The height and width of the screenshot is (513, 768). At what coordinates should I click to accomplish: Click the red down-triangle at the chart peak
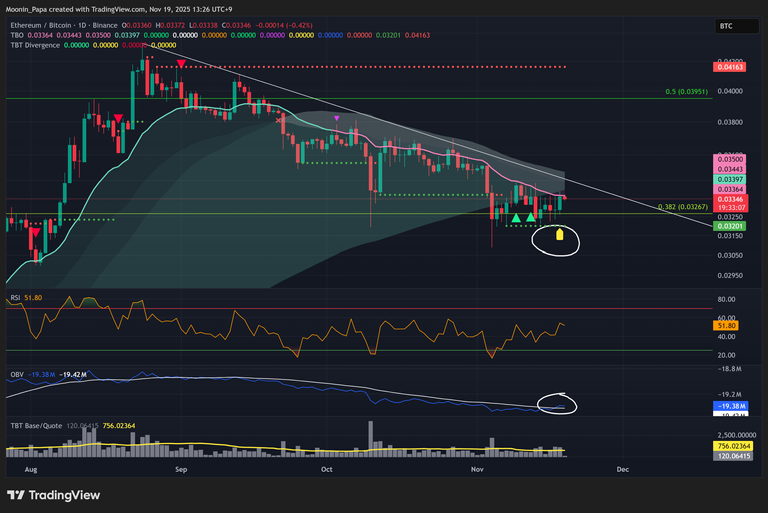(x=180, y=64)
